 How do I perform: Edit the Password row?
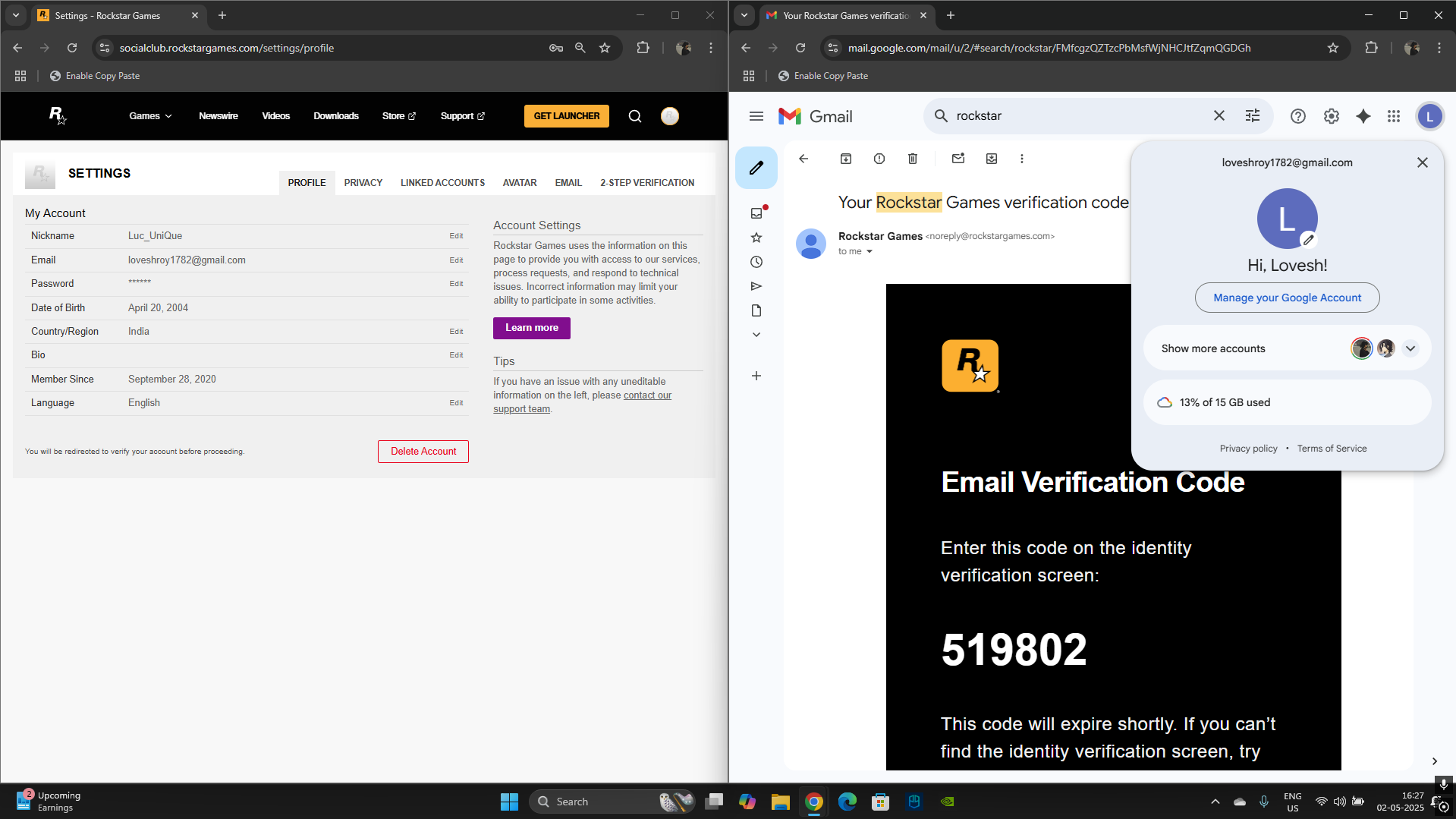click(x=456, y=284)
